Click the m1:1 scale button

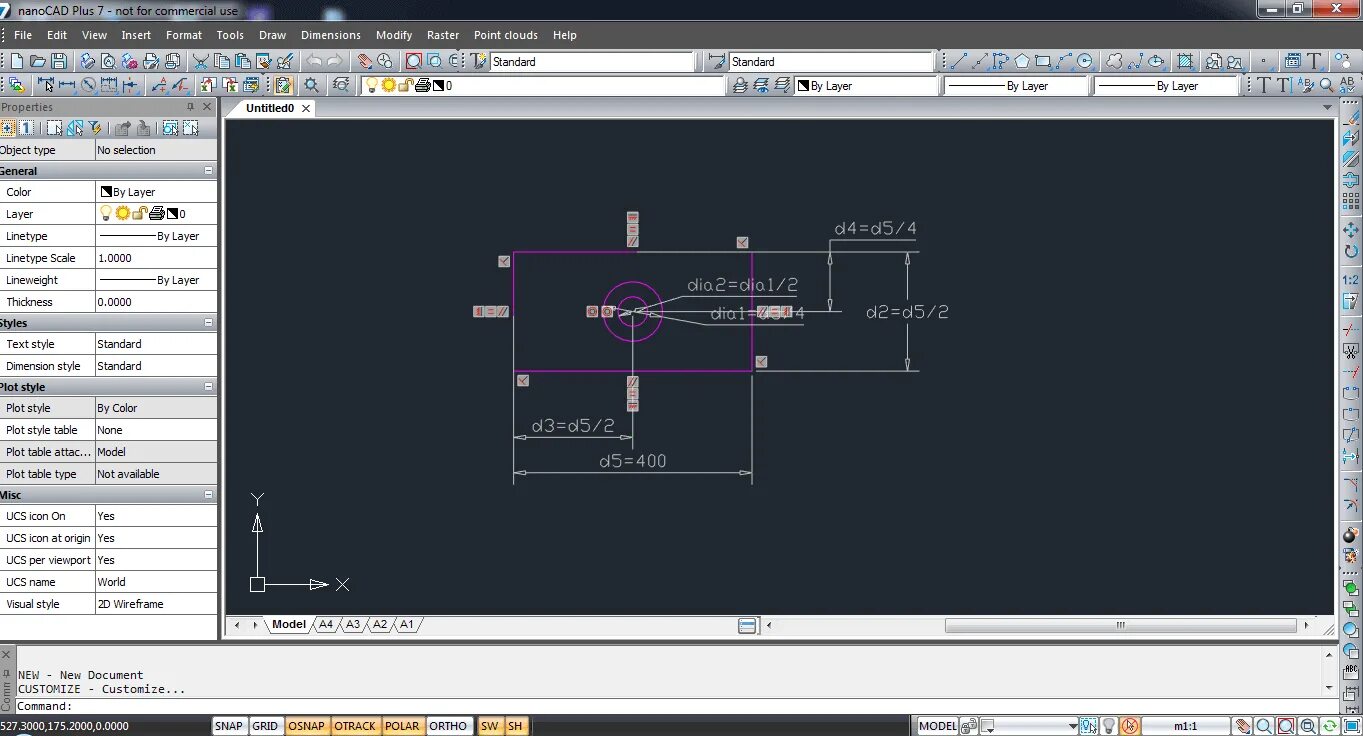1185,726
